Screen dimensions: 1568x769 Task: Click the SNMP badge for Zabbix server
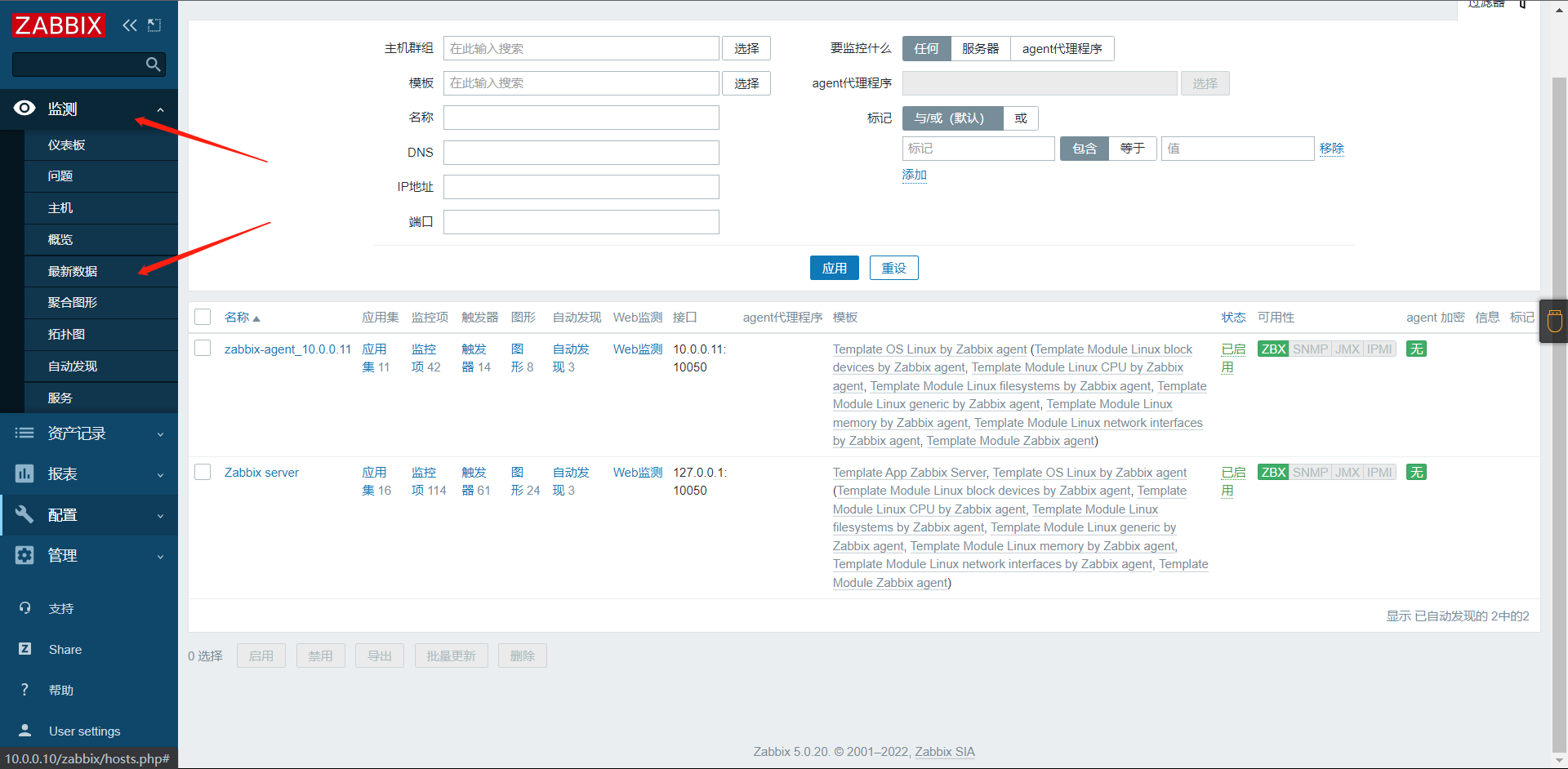coord(1310,472)
